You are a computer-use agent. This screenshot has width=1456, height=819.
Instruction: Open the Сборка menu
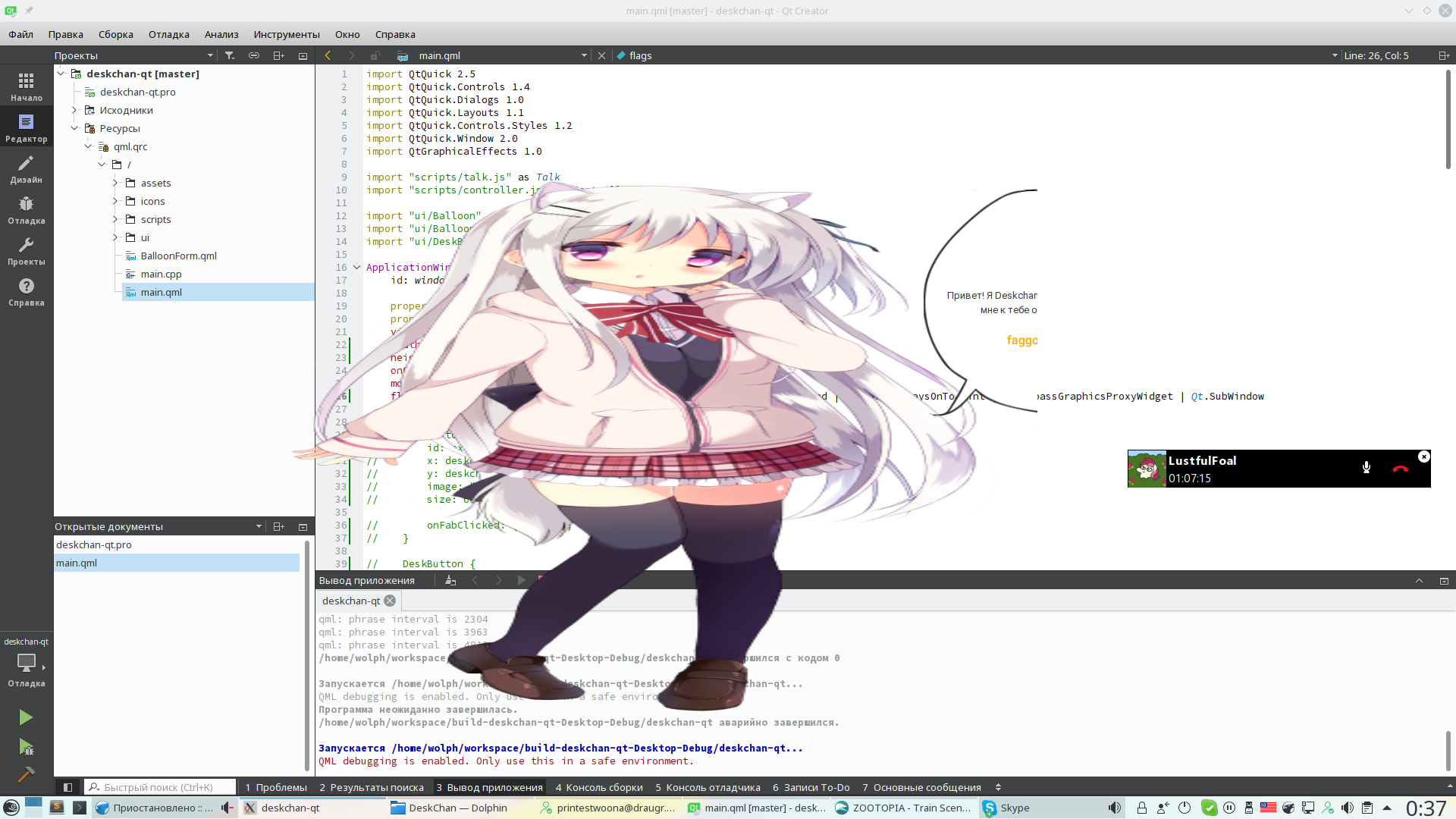[116, 34]
